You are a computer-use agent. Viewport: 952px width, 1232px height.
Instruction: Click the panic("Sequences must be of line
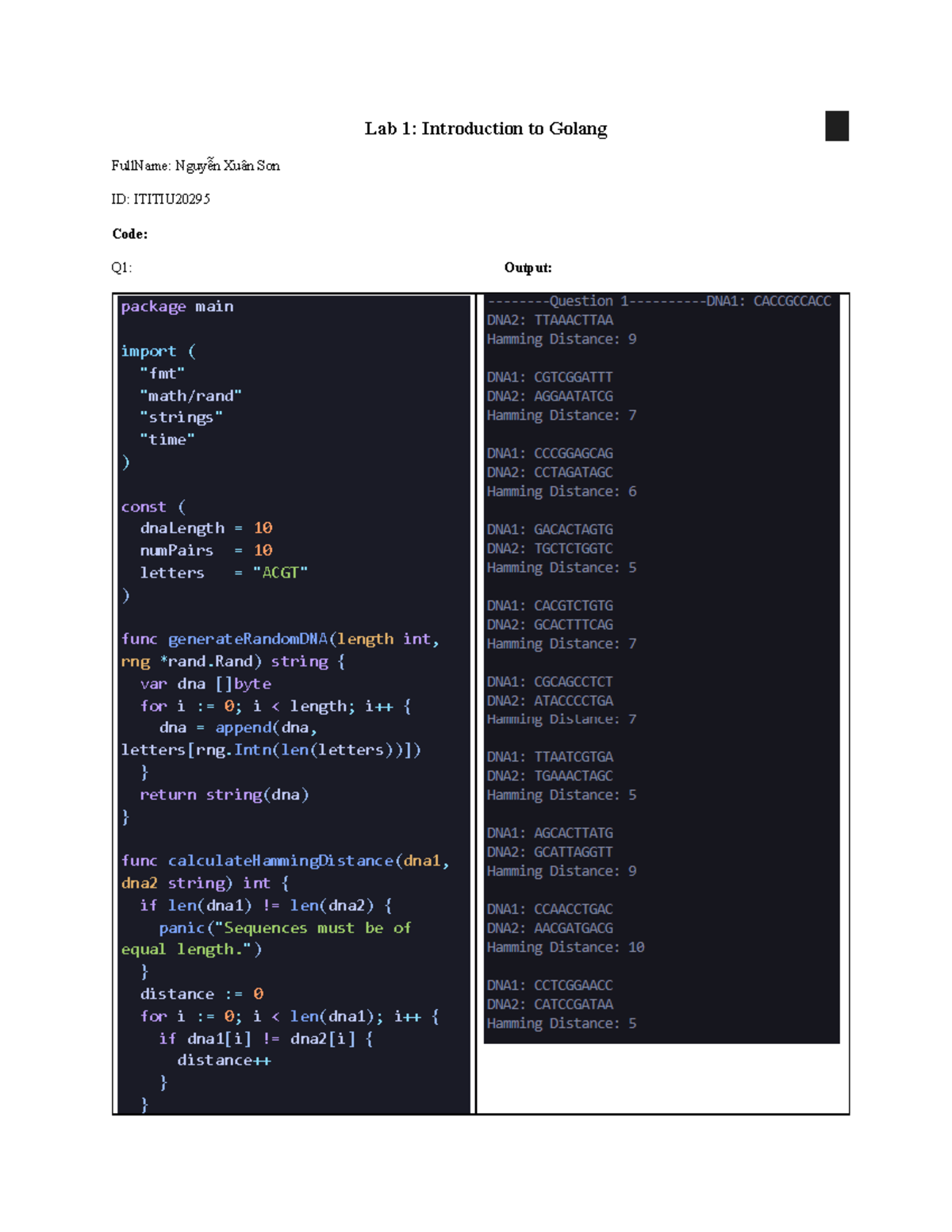285,927
